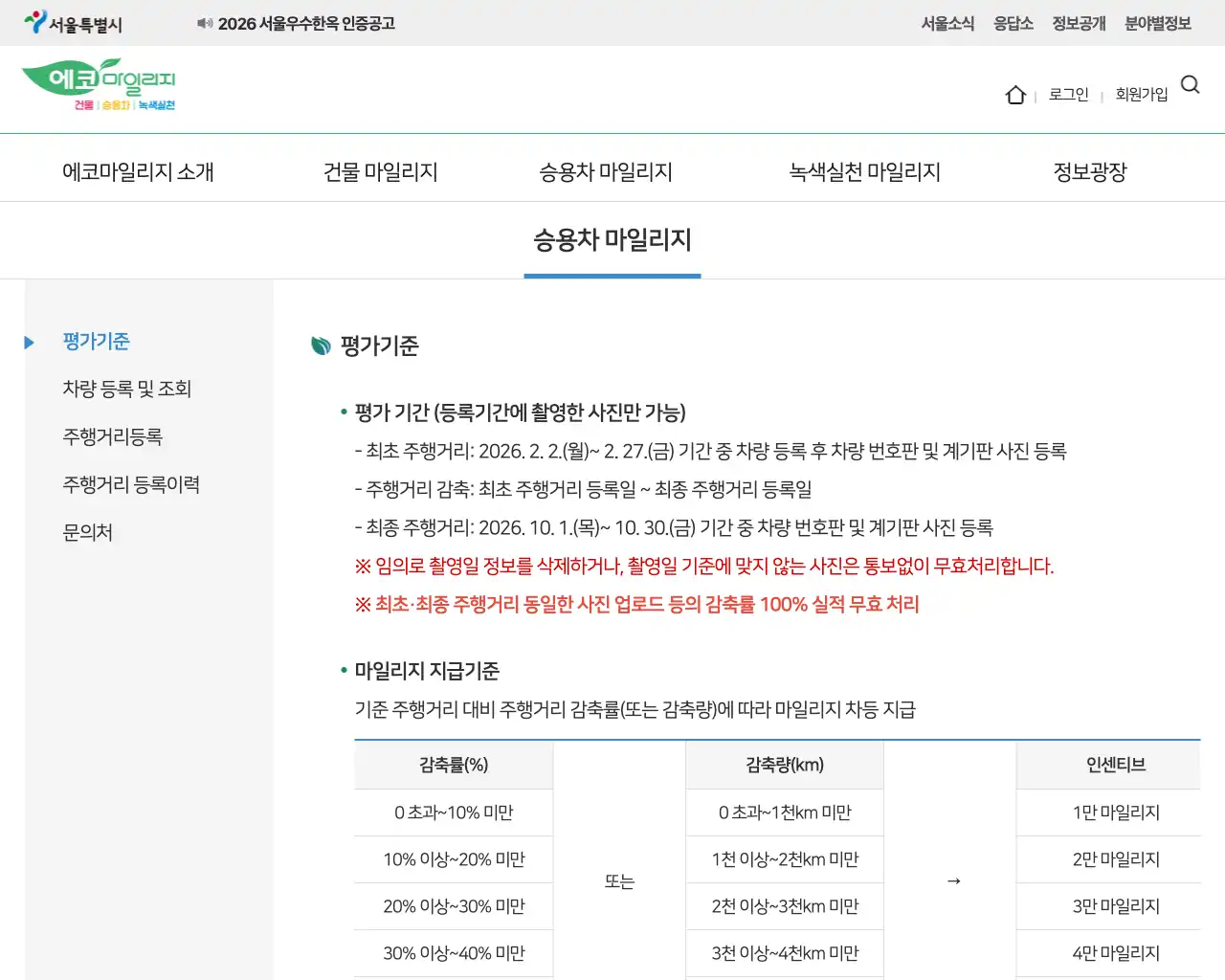Open 서울소식 link
1225x980 pixels.
click(x=947, y=23)
